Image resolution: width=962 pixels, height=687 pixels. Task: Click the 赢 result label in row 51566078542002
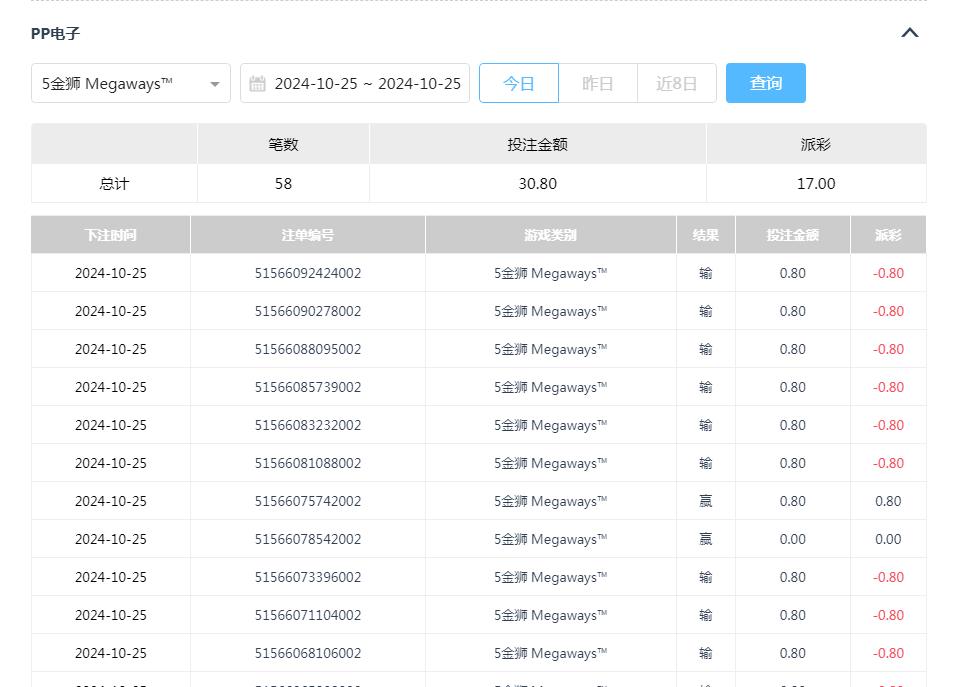[705, 539]
